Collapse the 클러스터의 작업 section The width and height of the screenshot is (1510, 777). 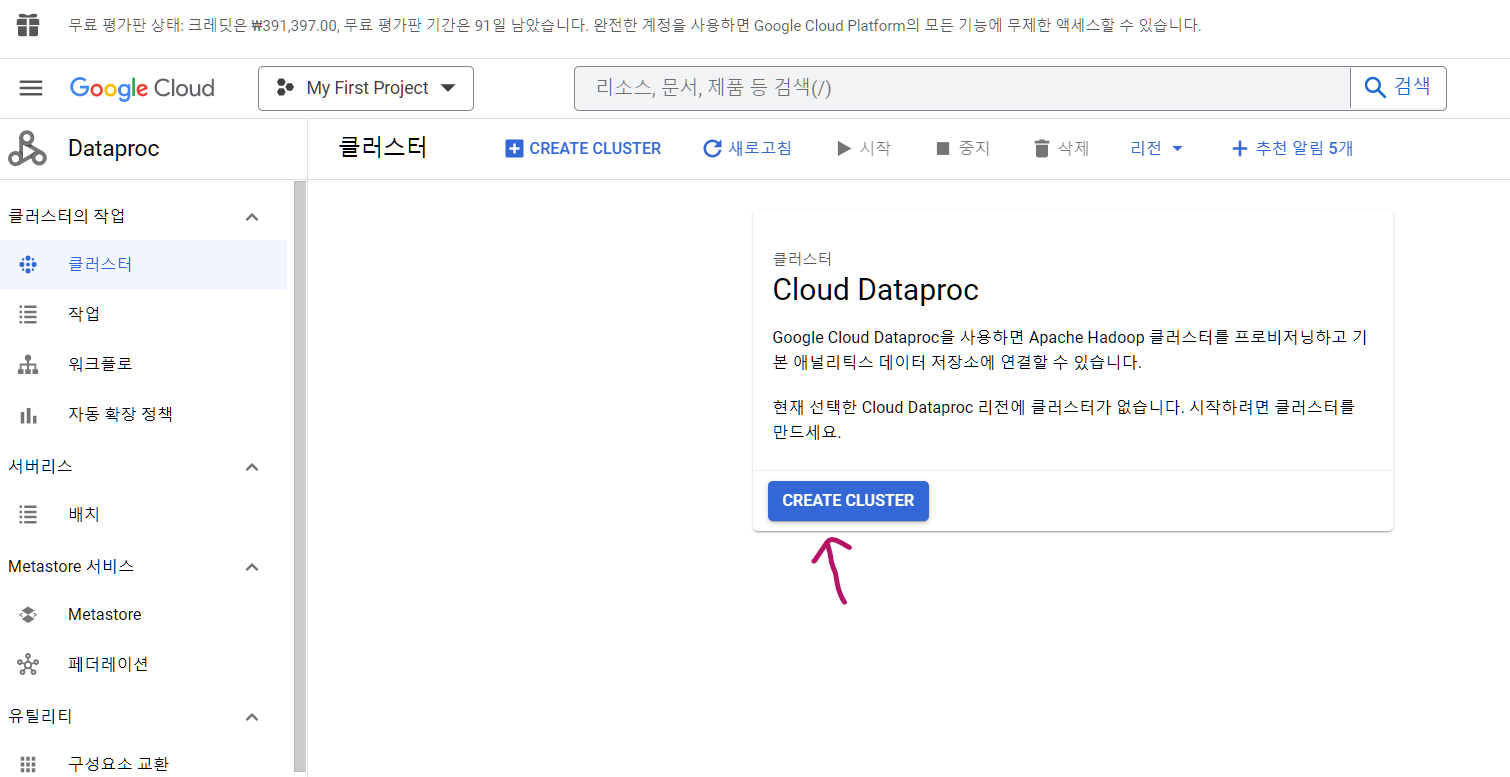click(252, 217)
